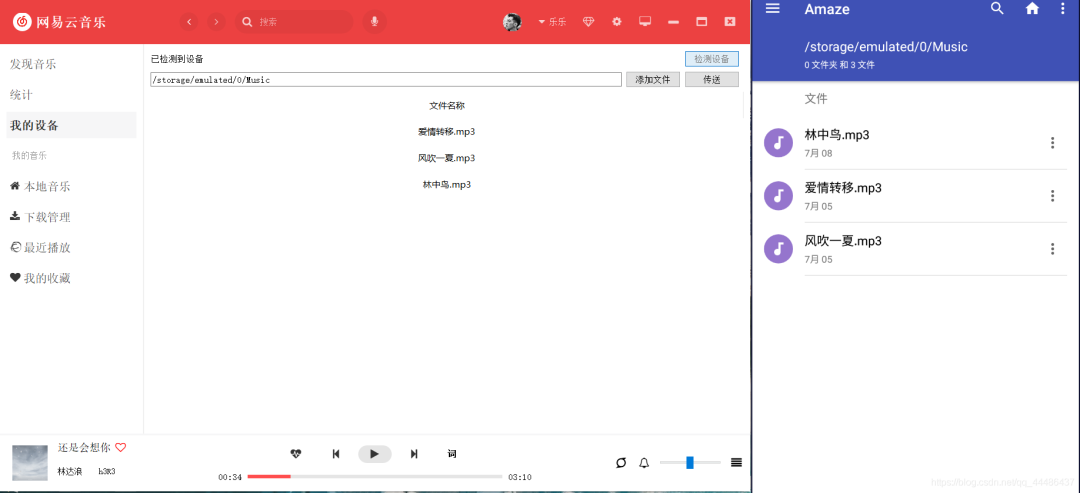Skip to the next track

point(414,454)
